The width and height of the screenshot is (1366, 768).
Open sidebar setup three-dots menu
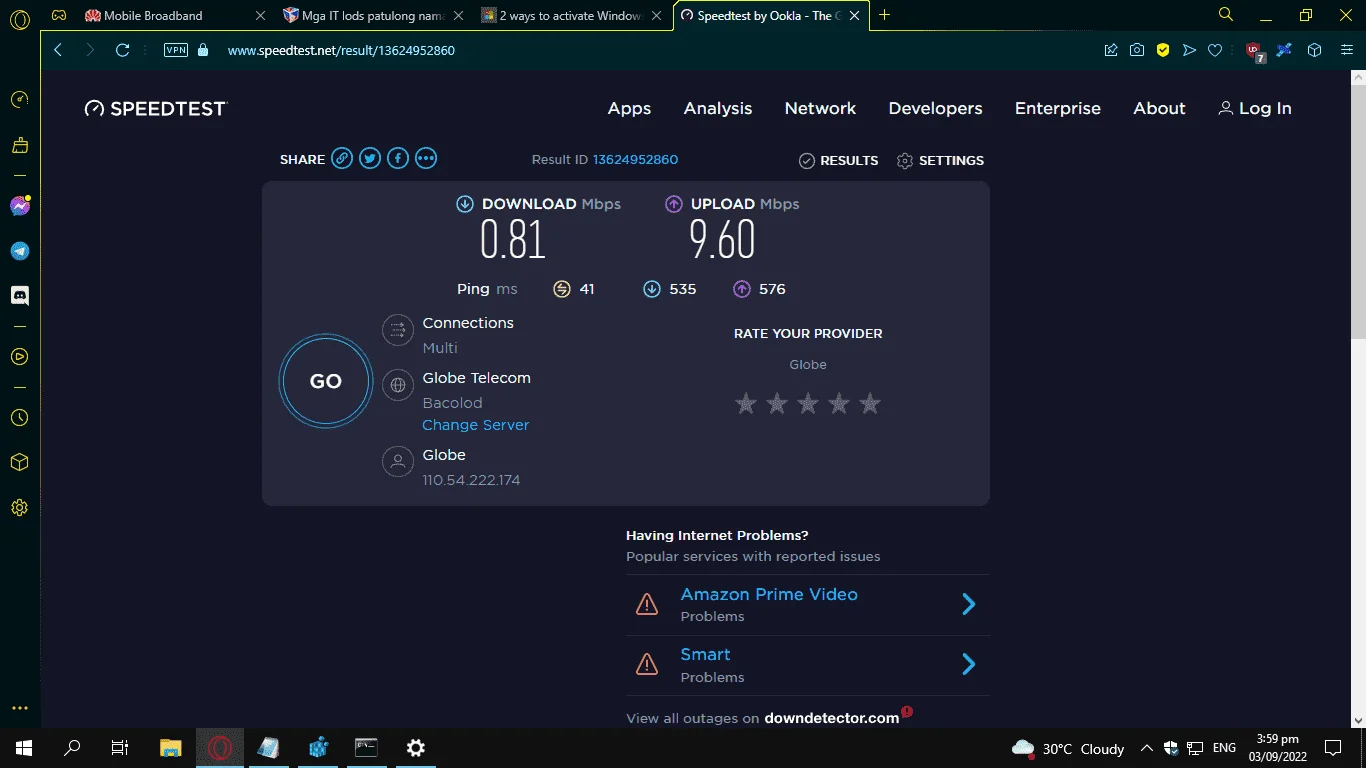click(x=19, y=708)
